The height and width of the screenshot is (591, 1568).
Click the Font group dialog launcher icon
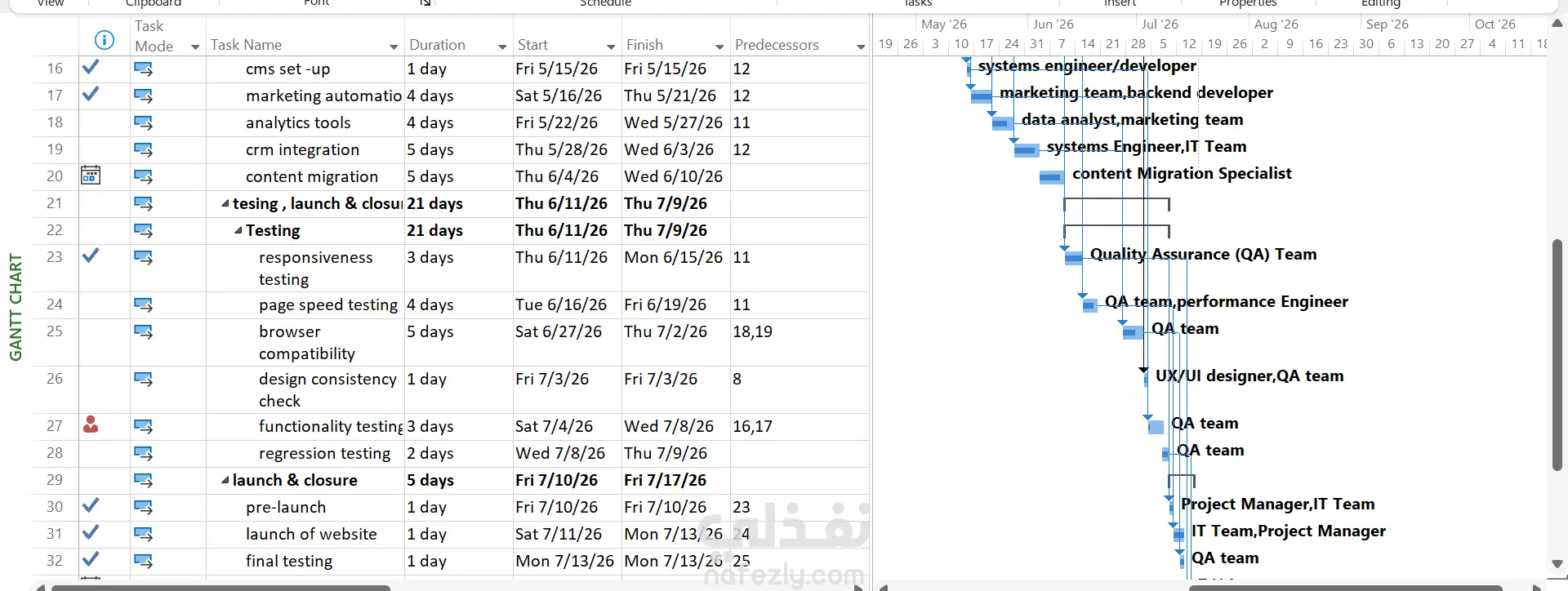(425, 3)
